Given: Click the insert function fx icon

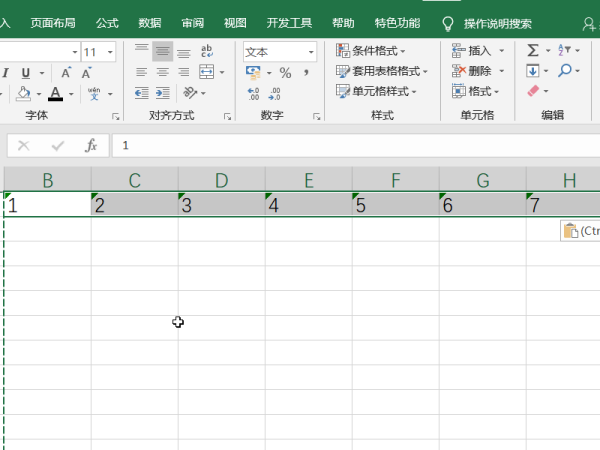Looking at the screenshot, I should pyautogui.click(x=91, y=146).
